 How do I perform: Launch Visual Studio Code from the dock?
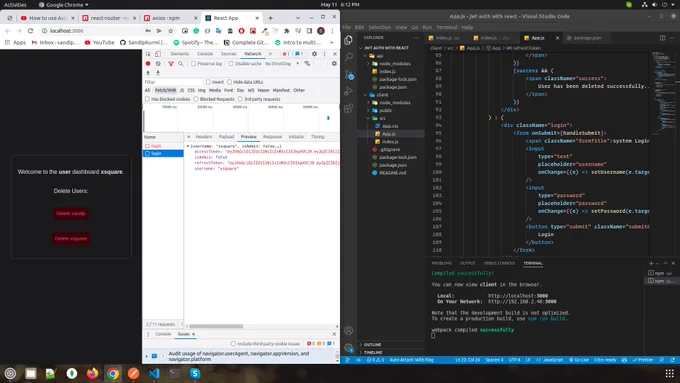pyautogui.click(x=154, y=373)
